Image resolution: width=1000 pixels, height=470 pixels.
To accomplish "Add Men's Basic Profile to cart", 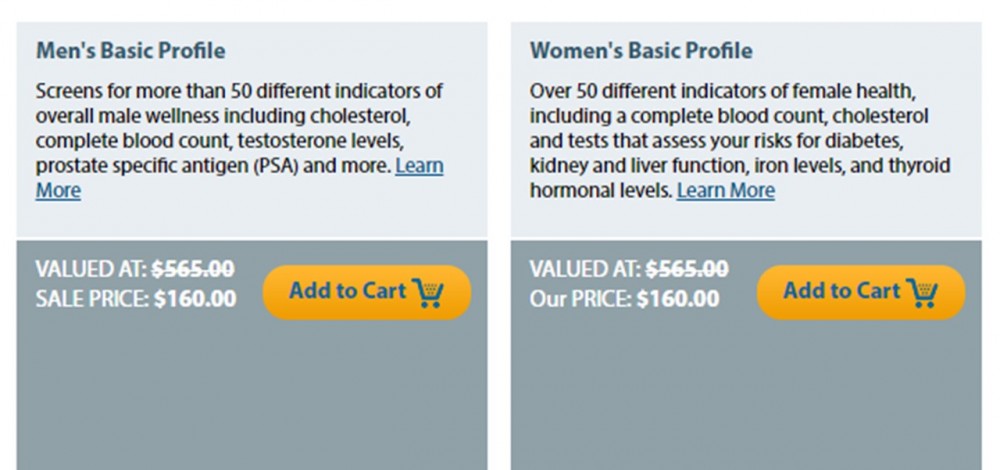I will tap(367, 292).
